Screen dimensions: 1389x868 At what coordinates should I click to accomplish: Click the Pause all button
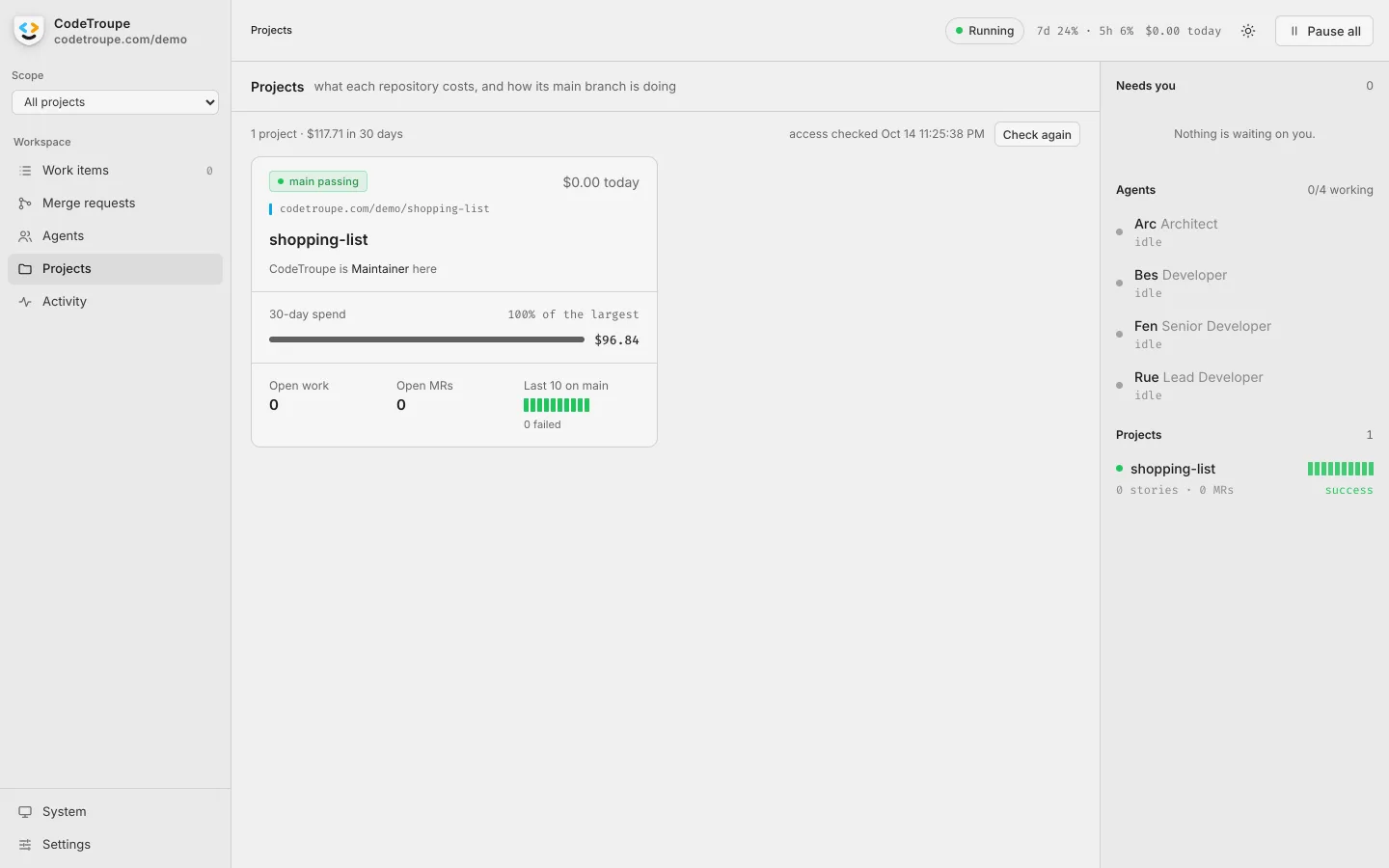(x=1324, y=31)
